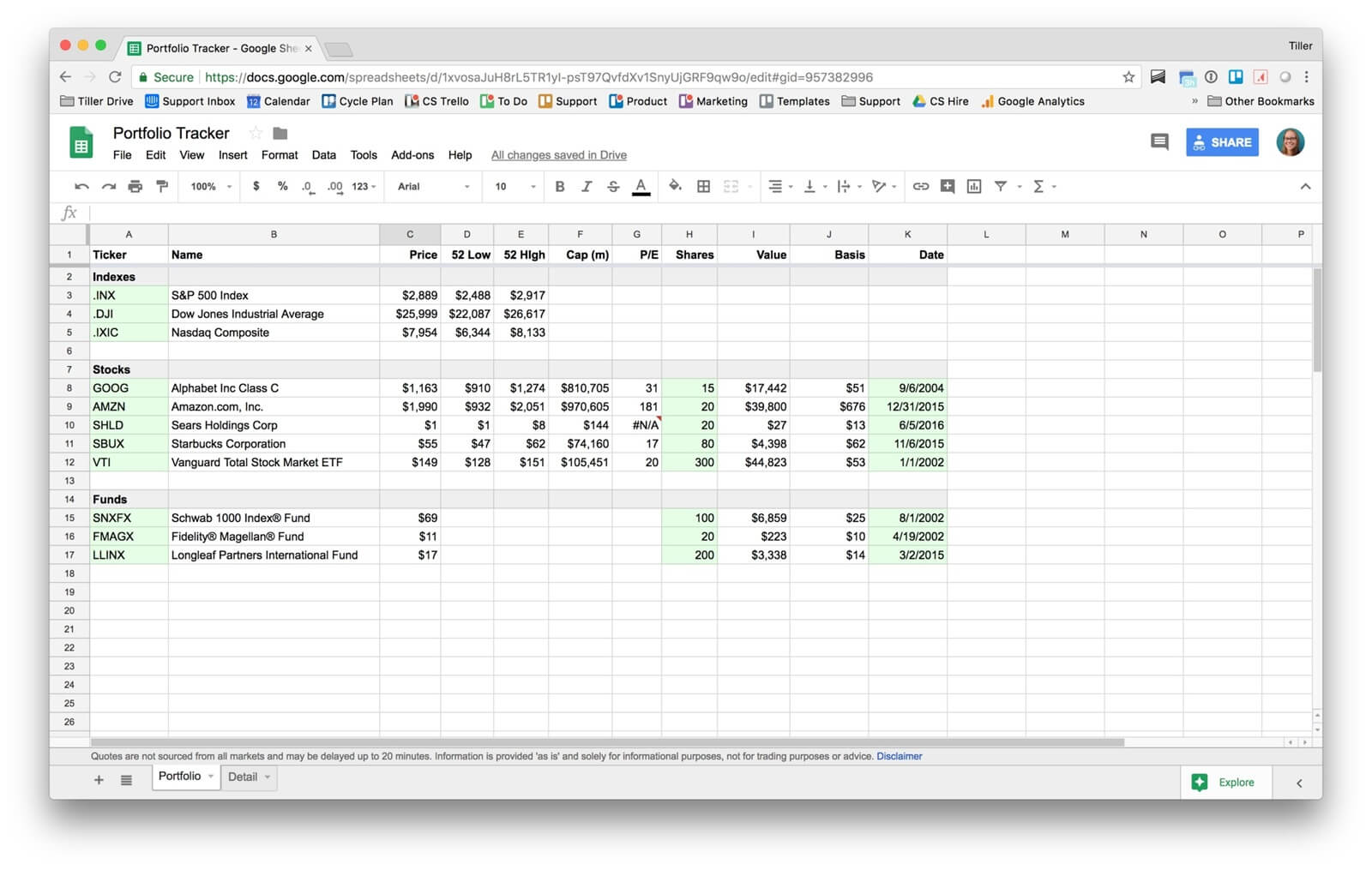Image resolution: width=1372 pixels, height=870 pixels.
Task: Open text rotation dropdown
Action: click(x=883, y=186)
